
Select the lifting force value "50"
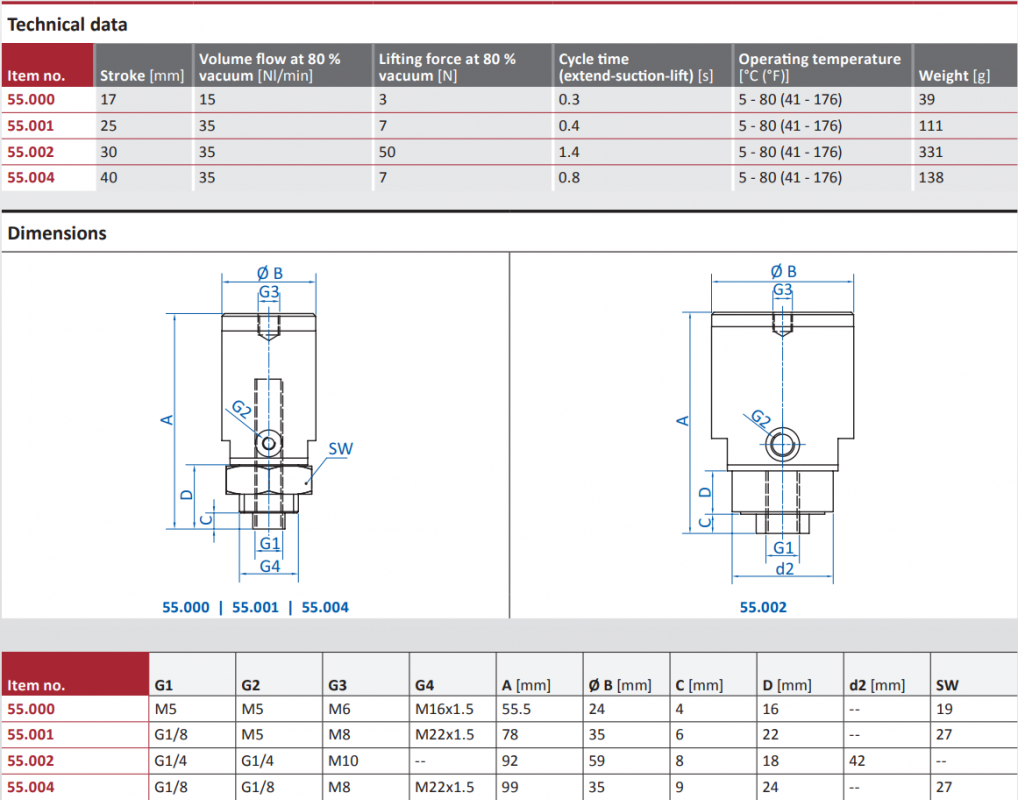click(x=387, y=152)
